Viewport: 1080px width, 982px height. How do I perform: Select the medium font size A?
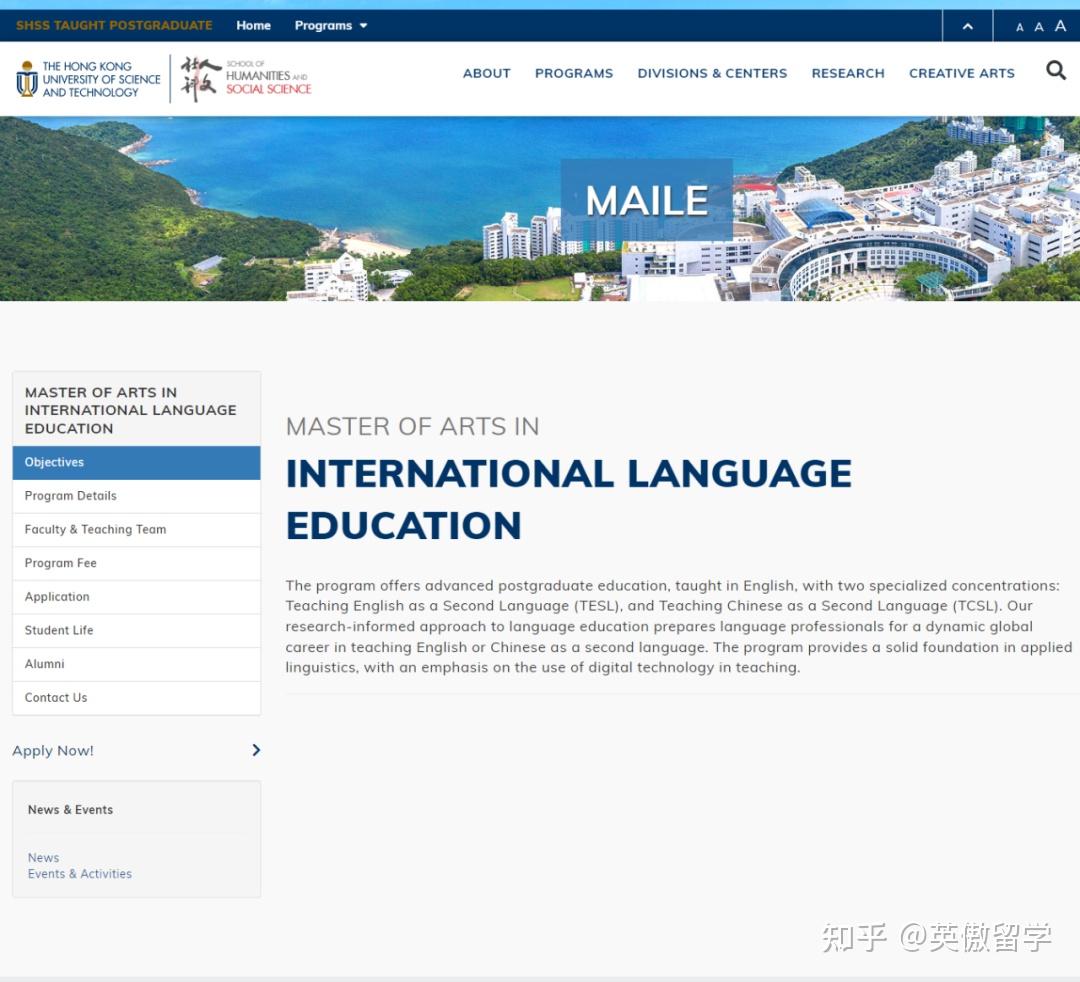(x=1039, y=27)
